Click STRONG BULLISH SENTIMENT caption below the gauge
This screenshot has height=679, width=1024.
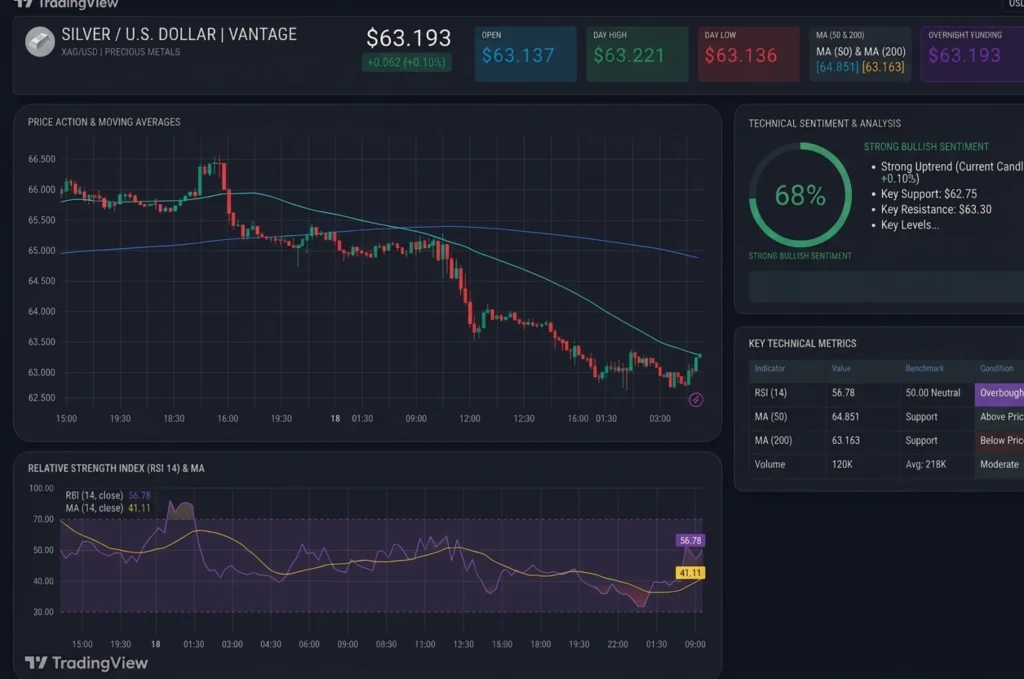[800, 256]
